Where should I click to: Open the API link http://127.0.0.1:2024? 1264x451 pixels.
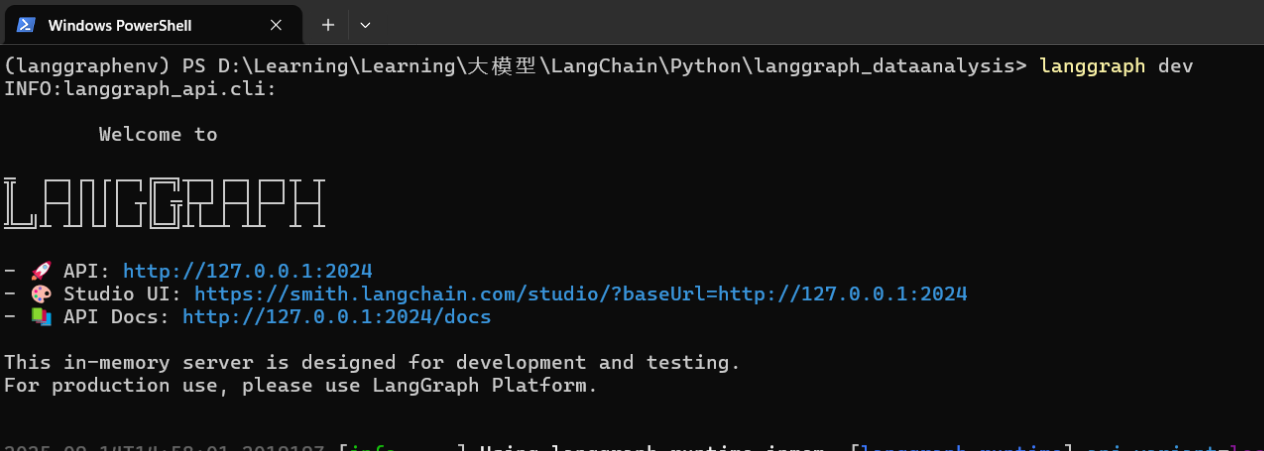[x=247, y=270]
